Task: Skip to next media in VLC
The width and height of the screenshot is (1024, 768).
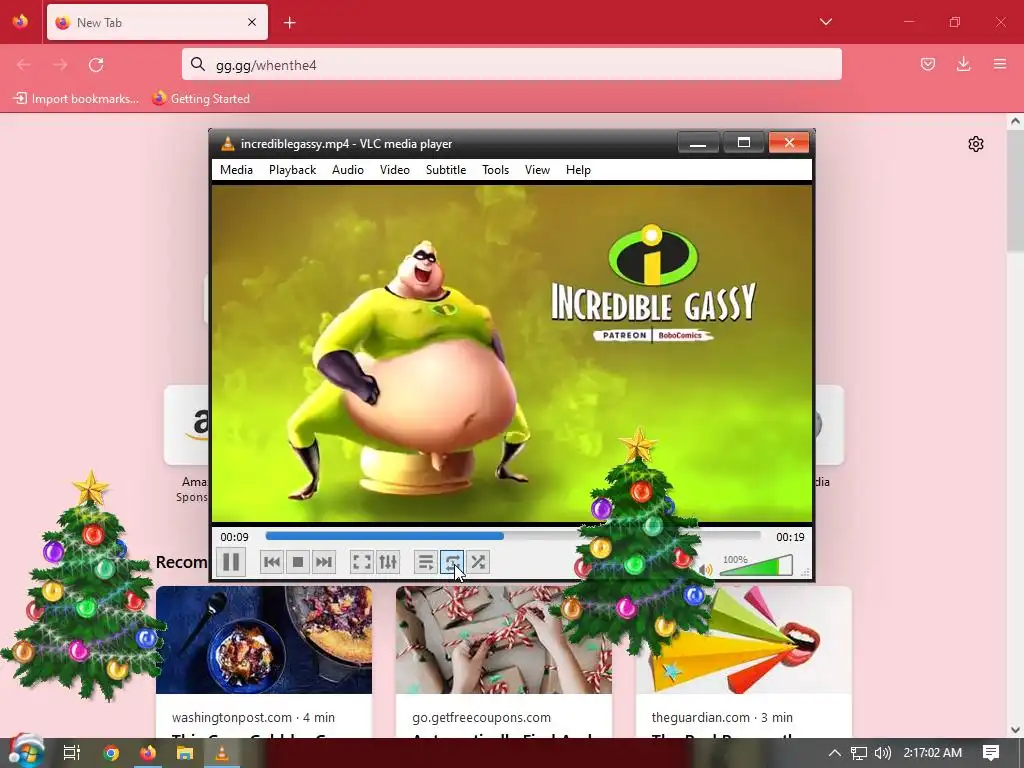Action: 324,562
